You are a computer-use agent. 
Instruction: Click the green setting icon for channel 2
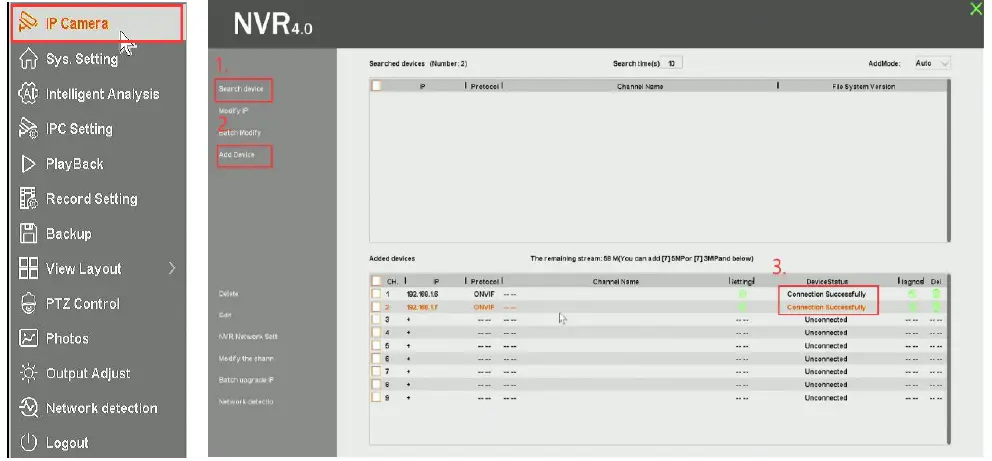[x=742, y=307]
